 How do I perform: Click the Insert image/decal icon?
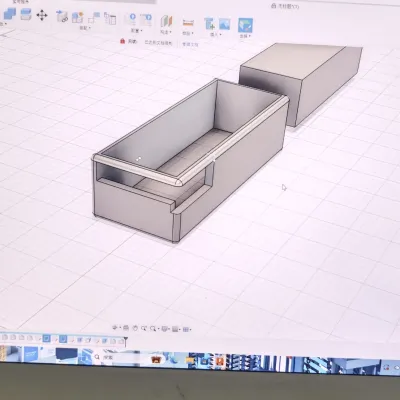(225, 24)
